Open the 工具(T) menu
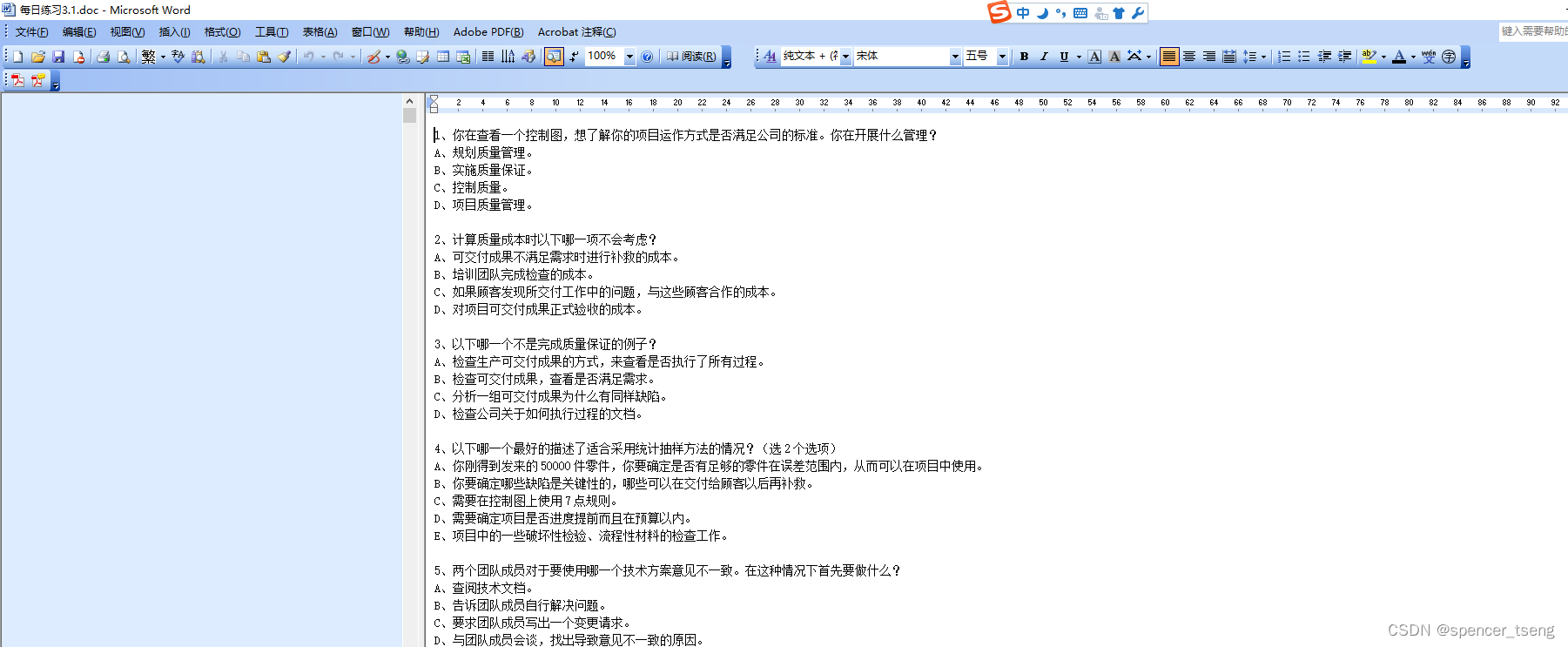 (272, 32)
